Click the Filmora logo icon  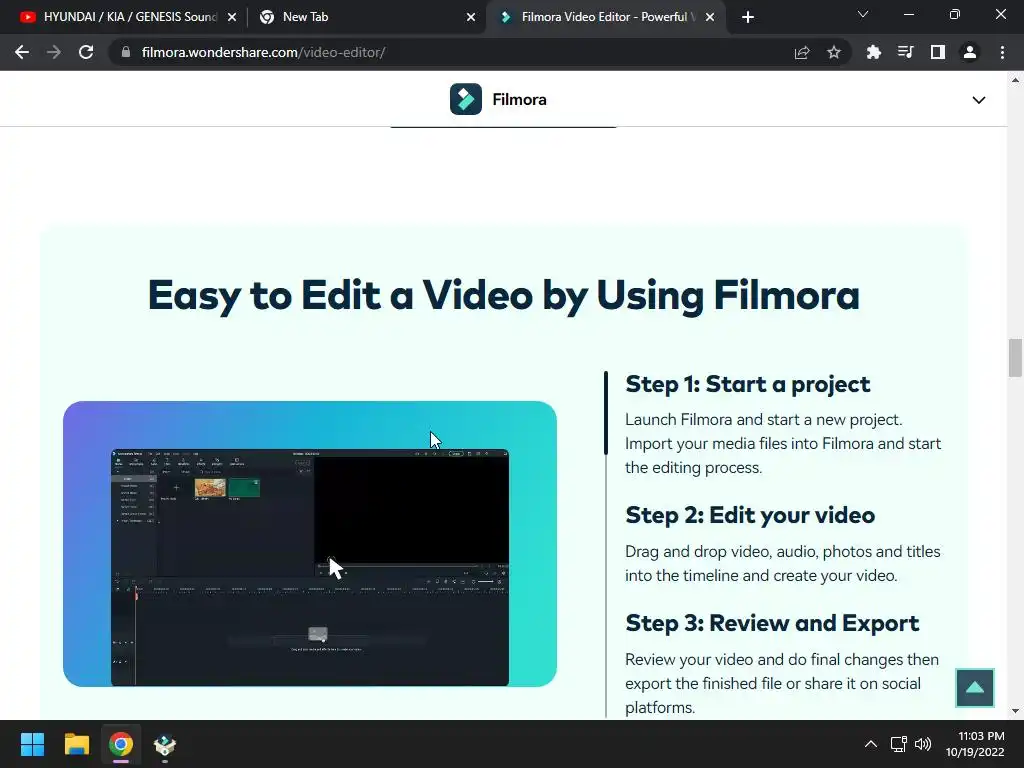click(466, 99)
